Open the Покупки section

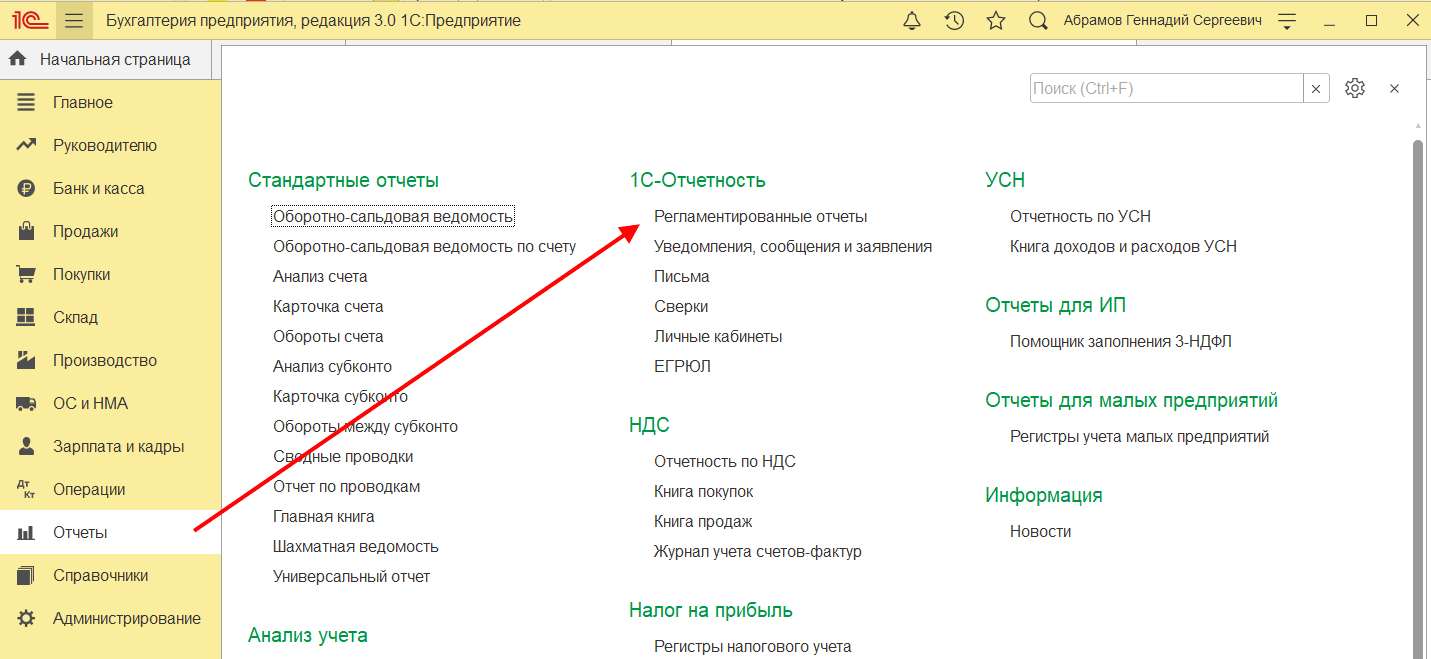82,274
